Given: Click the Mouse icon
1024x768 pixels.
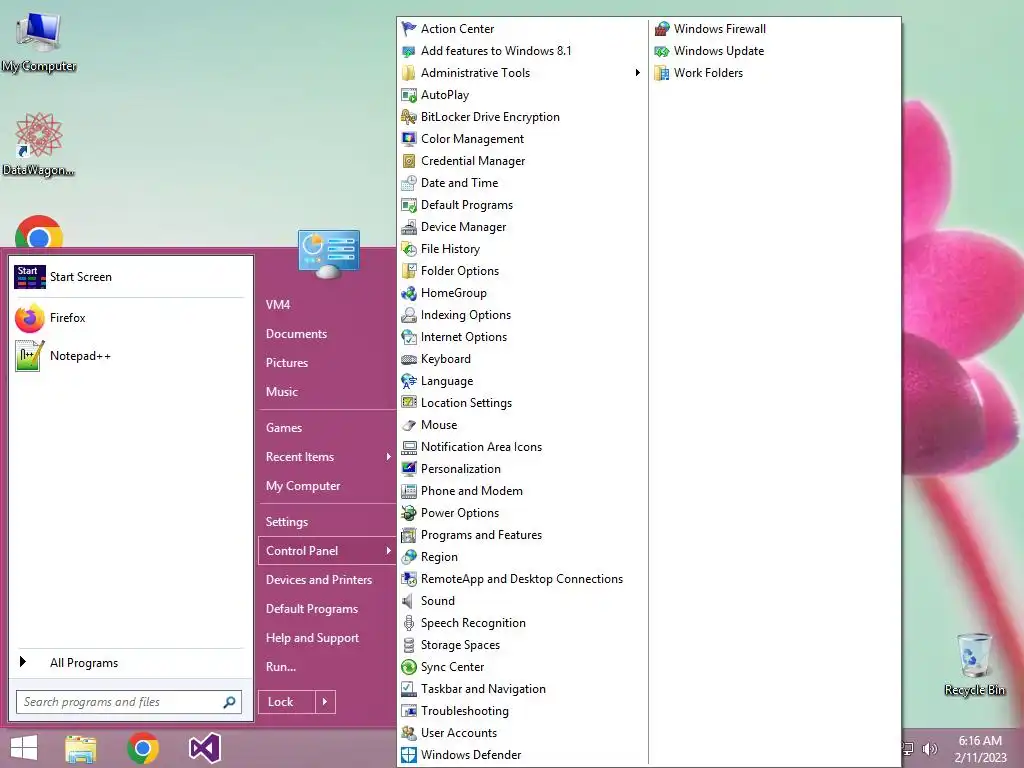Looking at the screenshot, I should pos(409,424).
